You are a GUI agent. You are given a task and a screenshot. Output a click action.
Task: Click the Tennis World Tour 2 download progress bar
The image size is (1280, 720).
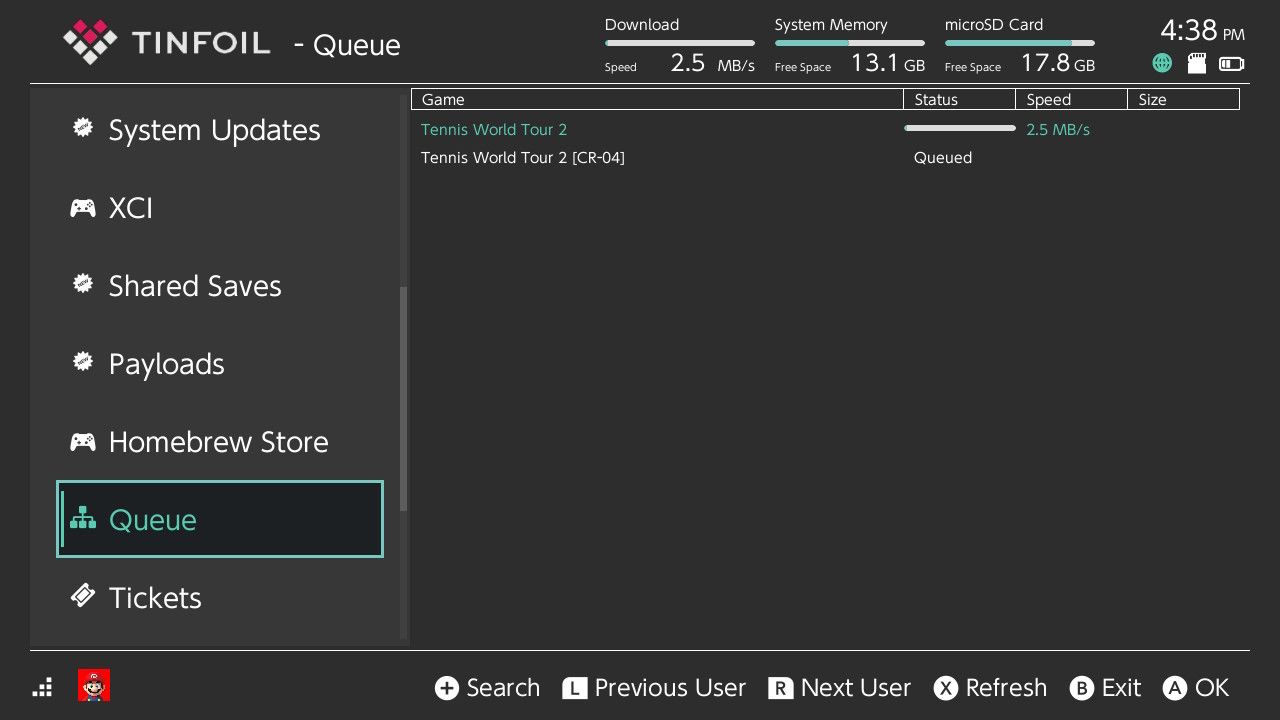(960, 128)
